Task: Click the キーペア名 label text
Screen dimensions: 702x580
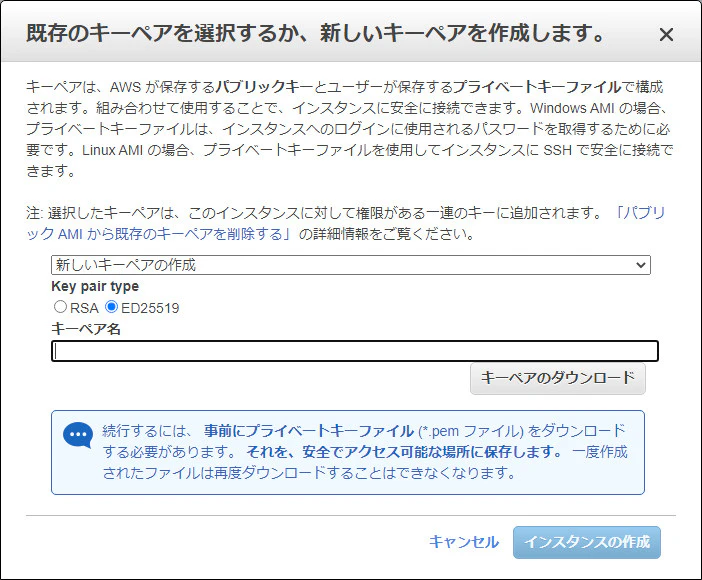Action: [86, 329]
